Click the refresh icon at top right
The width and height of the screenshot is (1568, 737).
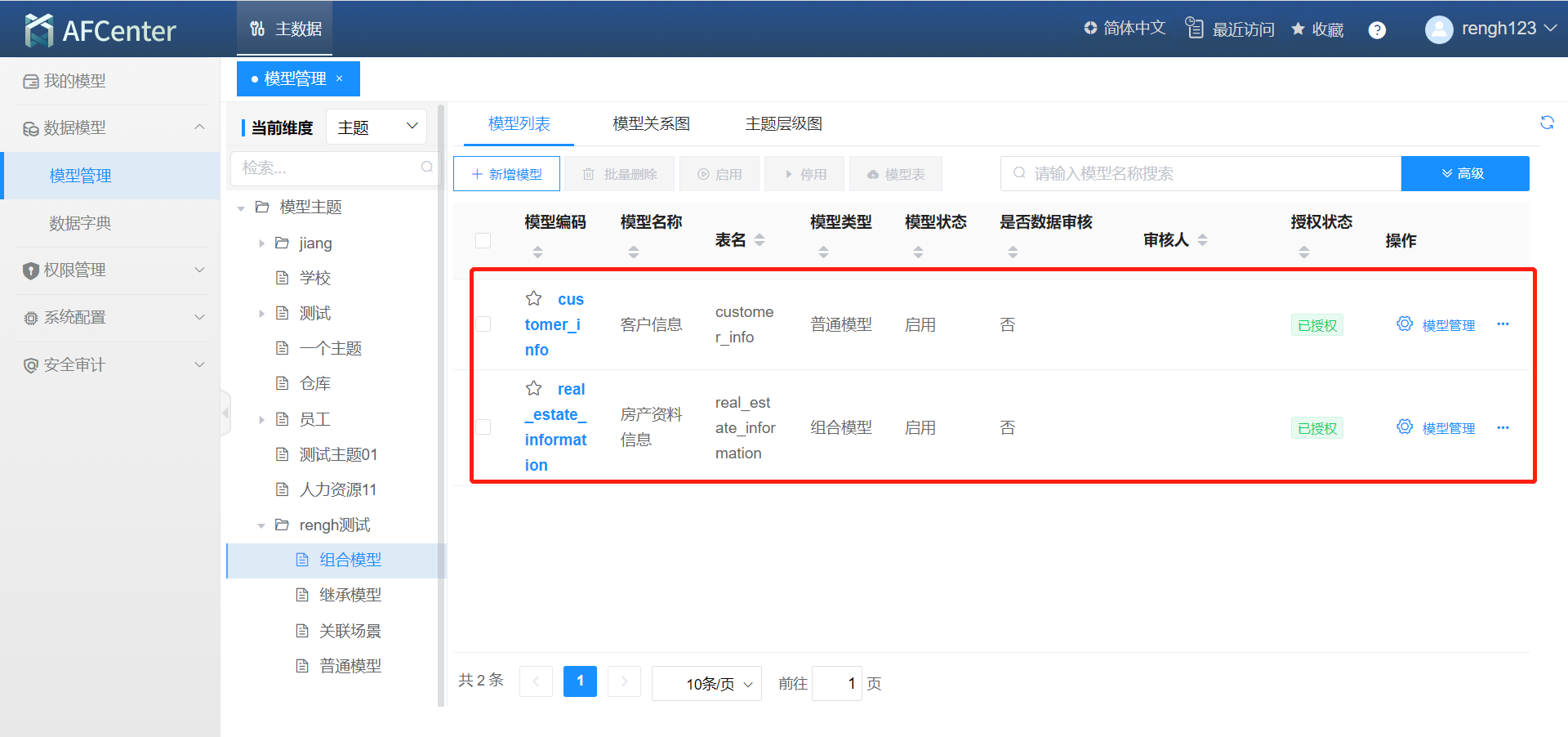tap(1547, 123)
